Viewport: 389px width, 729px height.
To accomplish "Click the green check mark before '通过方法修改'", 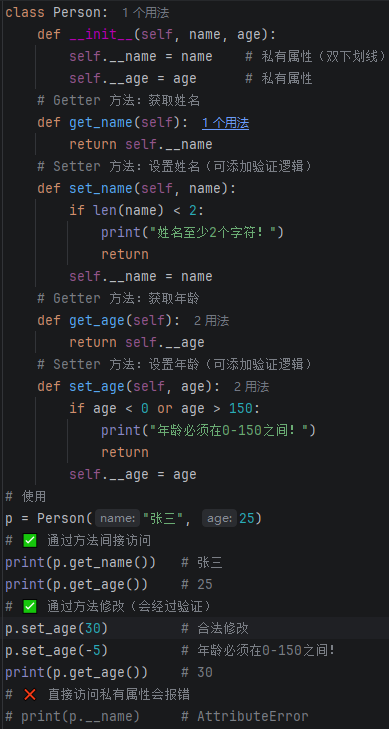I will (30, 607).
